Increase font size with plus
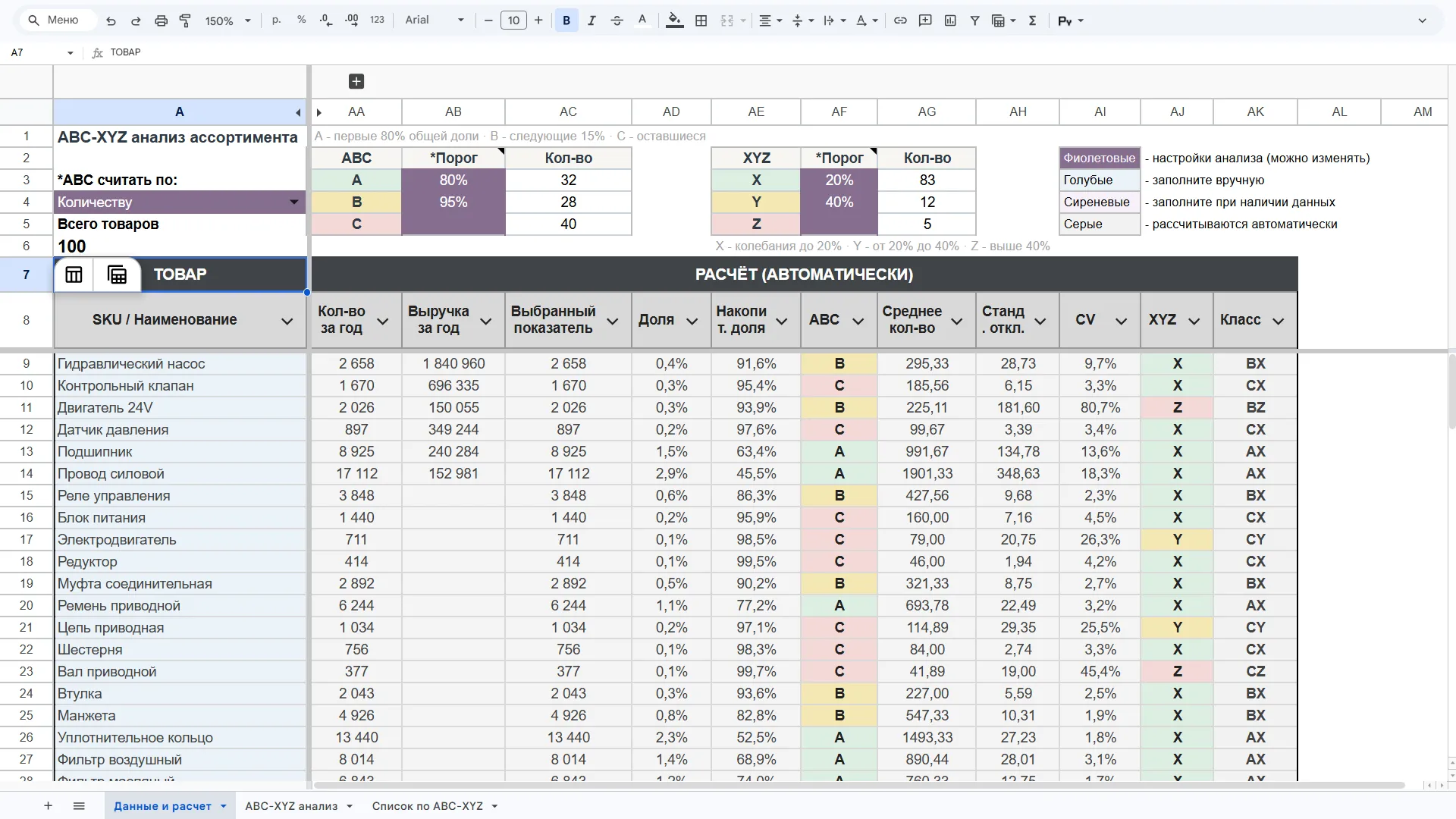 538,20
